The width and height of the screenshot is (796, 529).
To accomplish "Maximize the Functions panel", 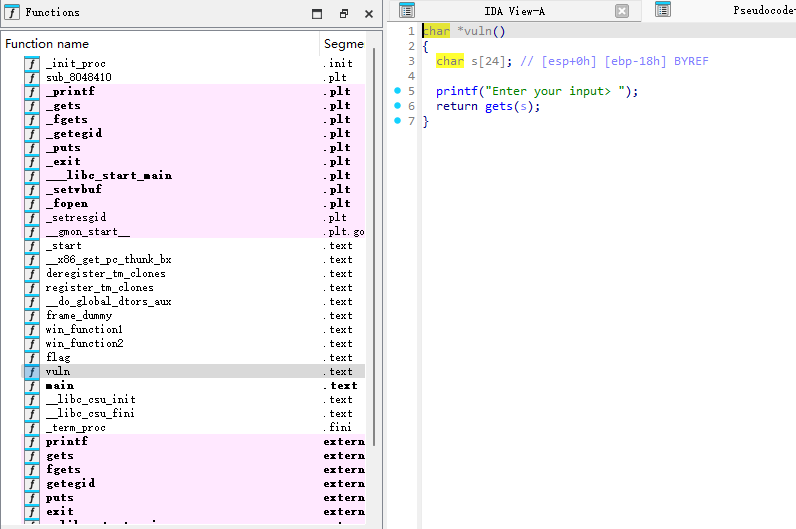I will pos(317,14).
